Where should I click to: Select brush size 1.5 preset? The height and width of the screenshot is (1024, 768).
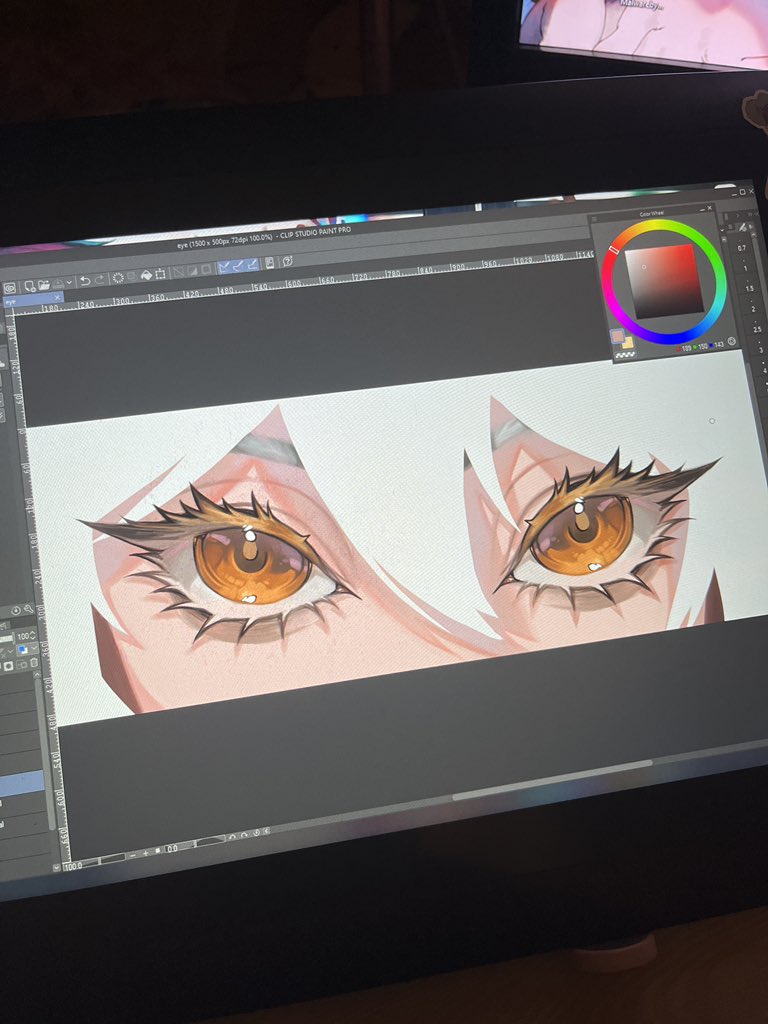[x=750, y=289]
